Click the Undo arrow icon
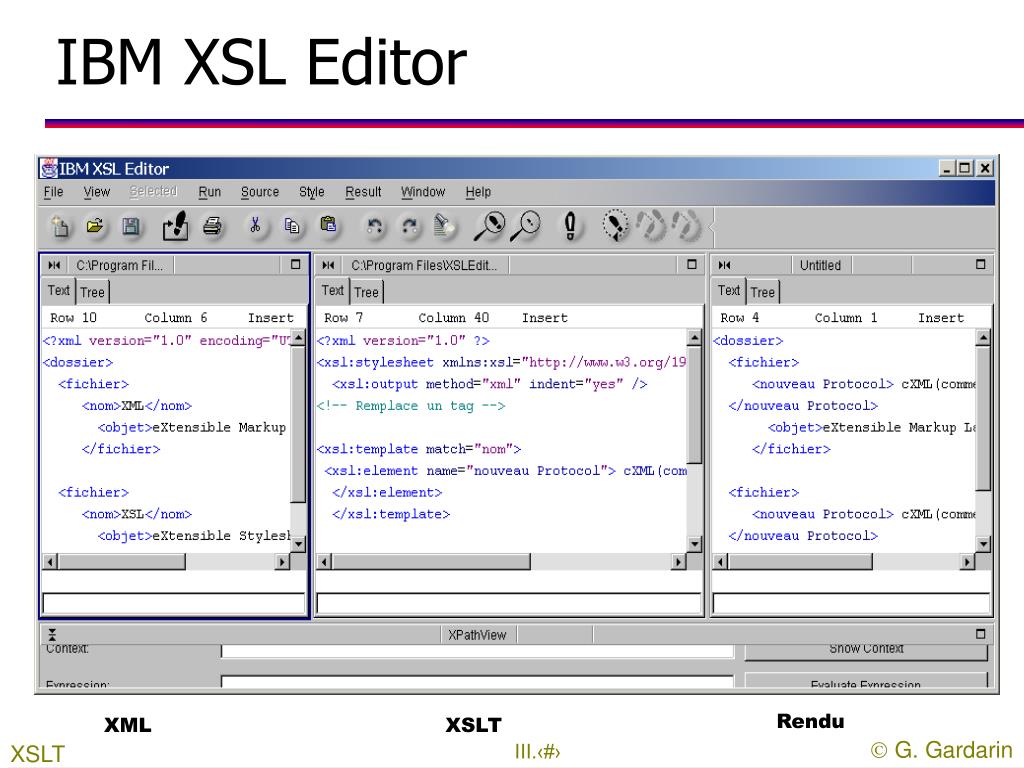This screenshot has width=1024, height=768. tap(374, 227)
